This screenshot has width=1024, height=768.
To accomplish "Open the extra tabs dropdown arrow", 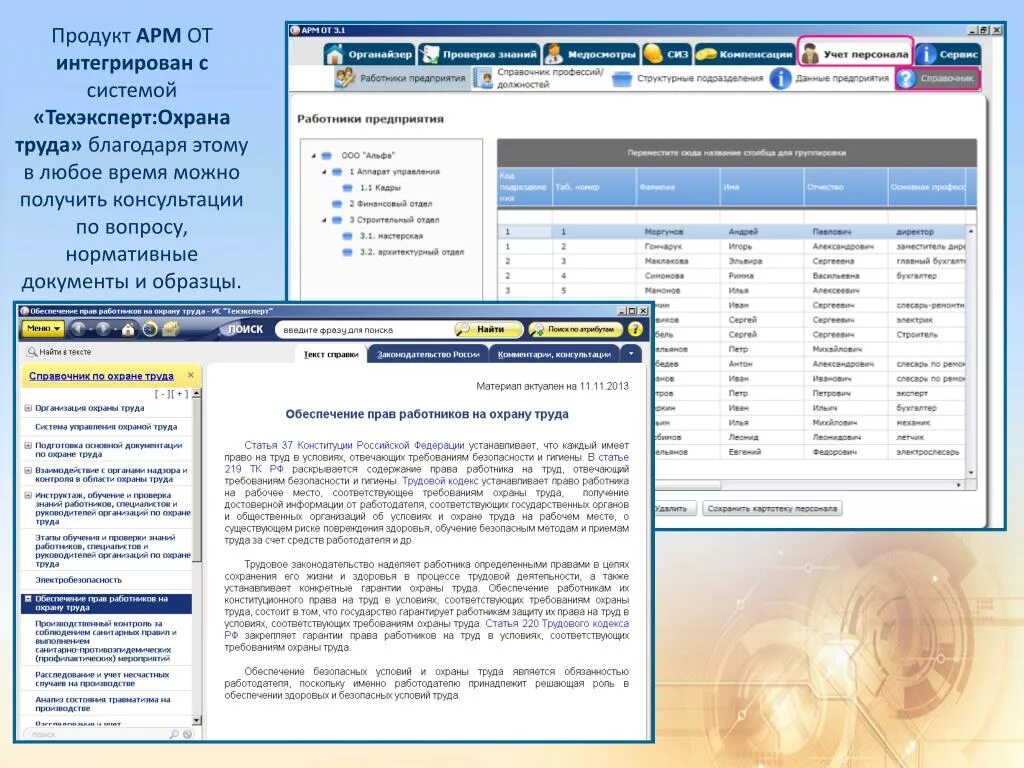I will pos(631,354).
